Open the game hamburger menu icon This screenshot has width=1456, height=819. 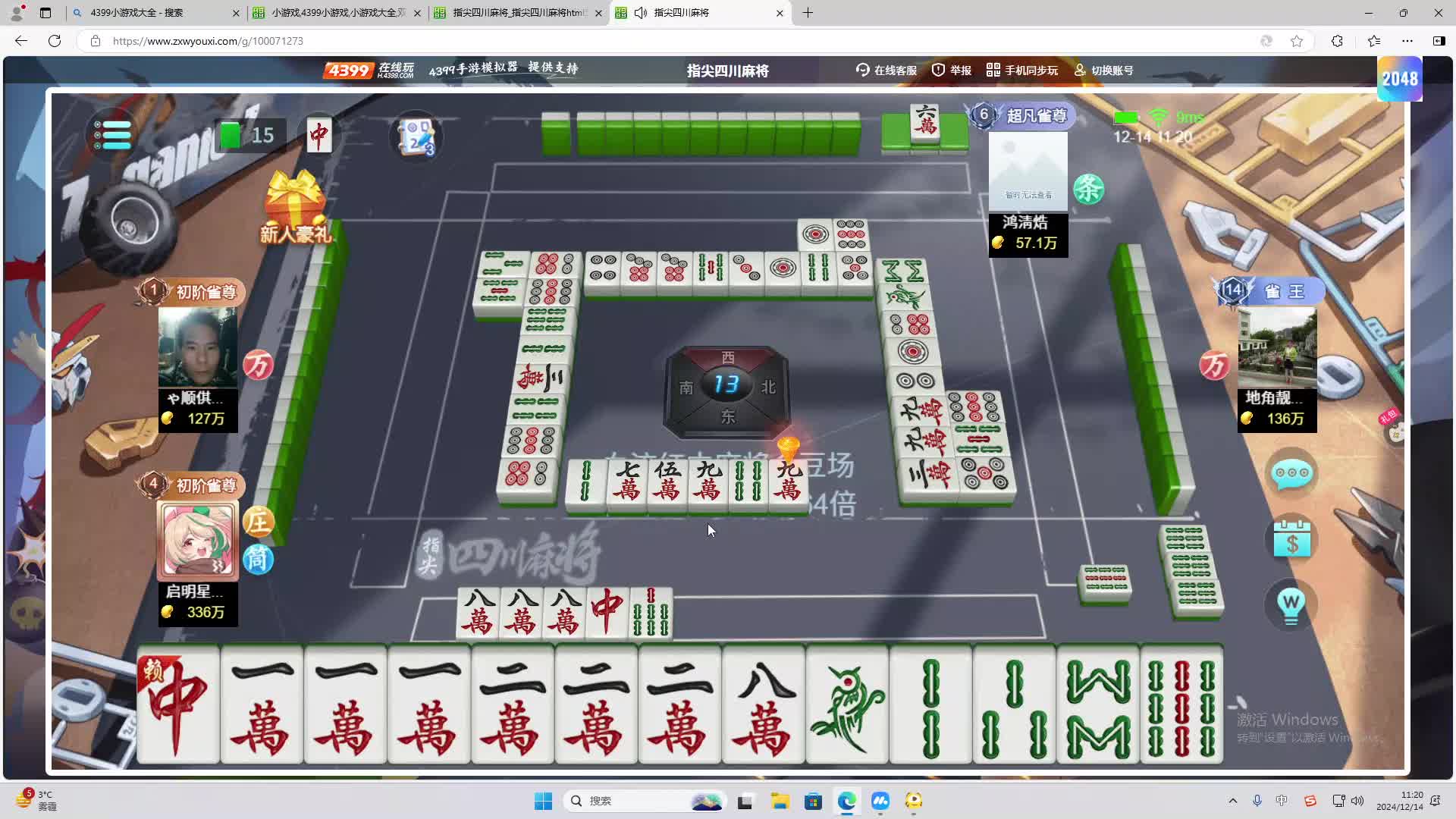click(112, 136)
